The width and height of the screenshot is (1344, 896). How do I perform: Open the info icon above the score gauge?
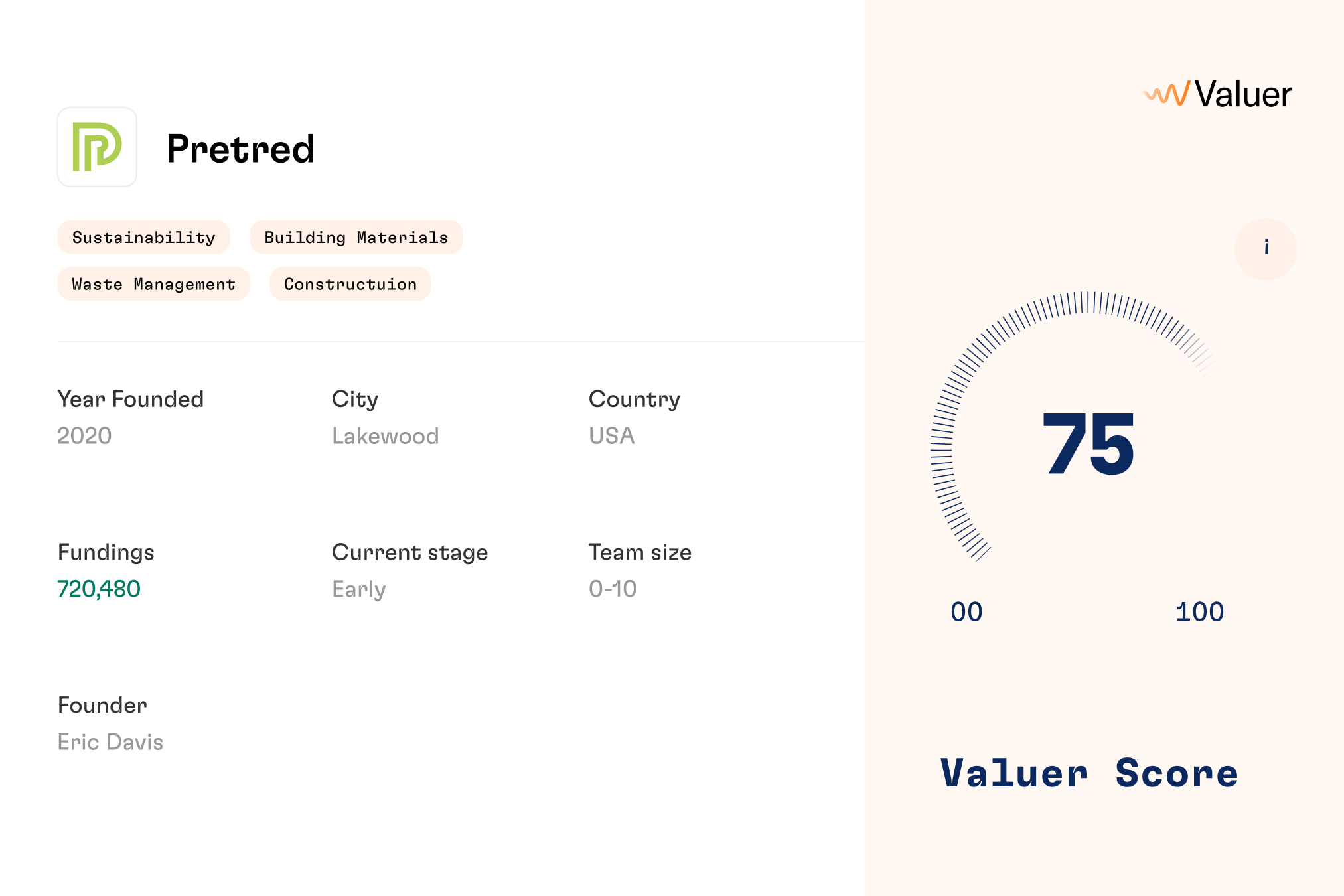coord(1266,249)
